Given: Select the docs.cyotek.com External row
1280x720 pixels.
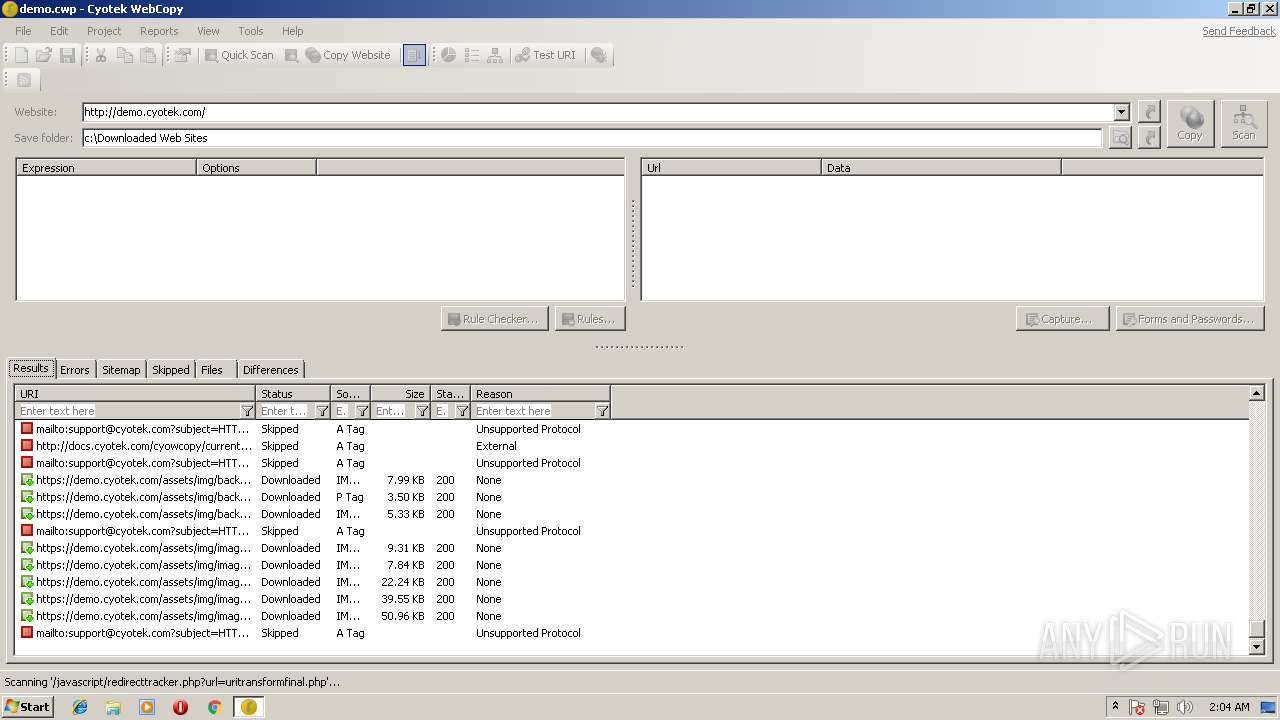Looking at the screenshot, I should 313,446.
